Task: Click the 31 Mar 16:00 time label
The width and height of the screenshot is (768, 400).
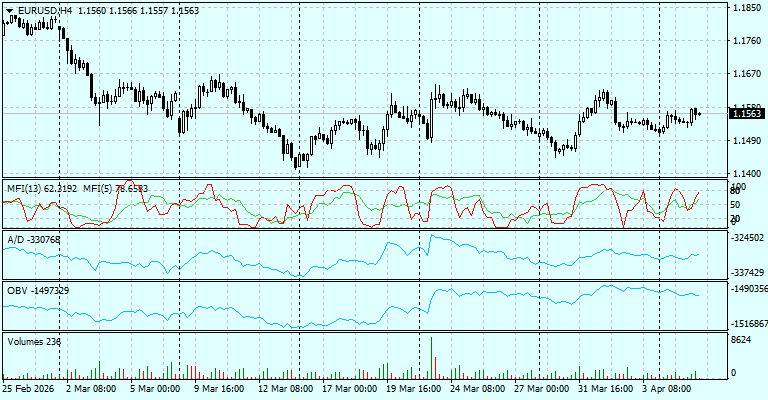Action: (605, 389)
